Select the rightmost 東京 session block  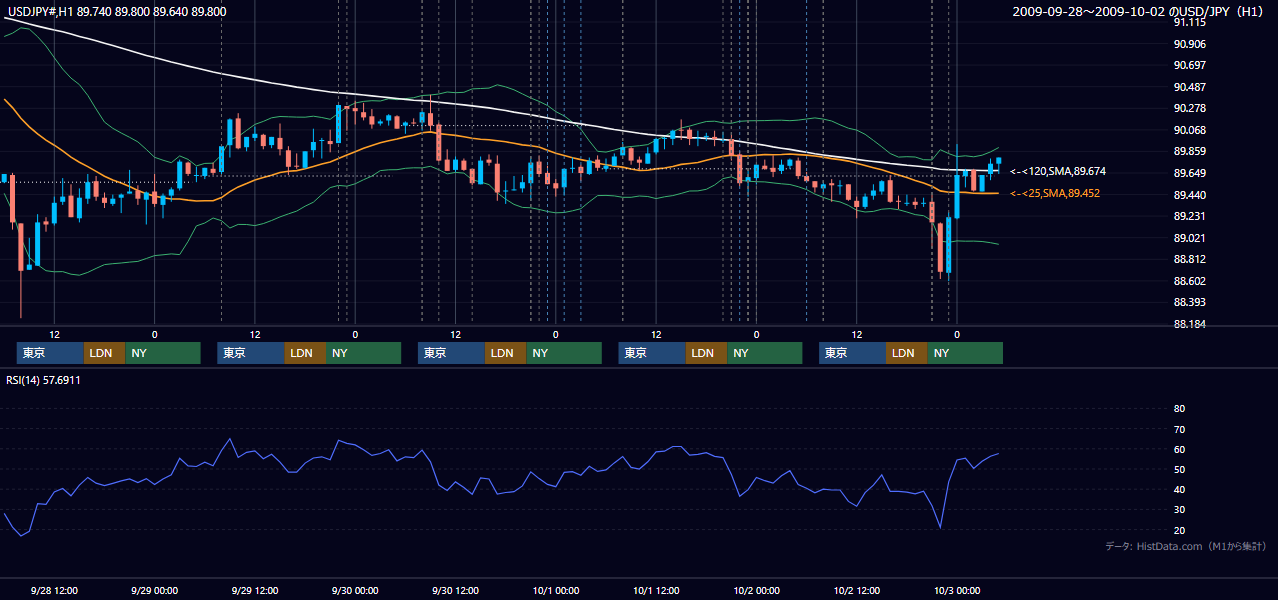point(852,353)
